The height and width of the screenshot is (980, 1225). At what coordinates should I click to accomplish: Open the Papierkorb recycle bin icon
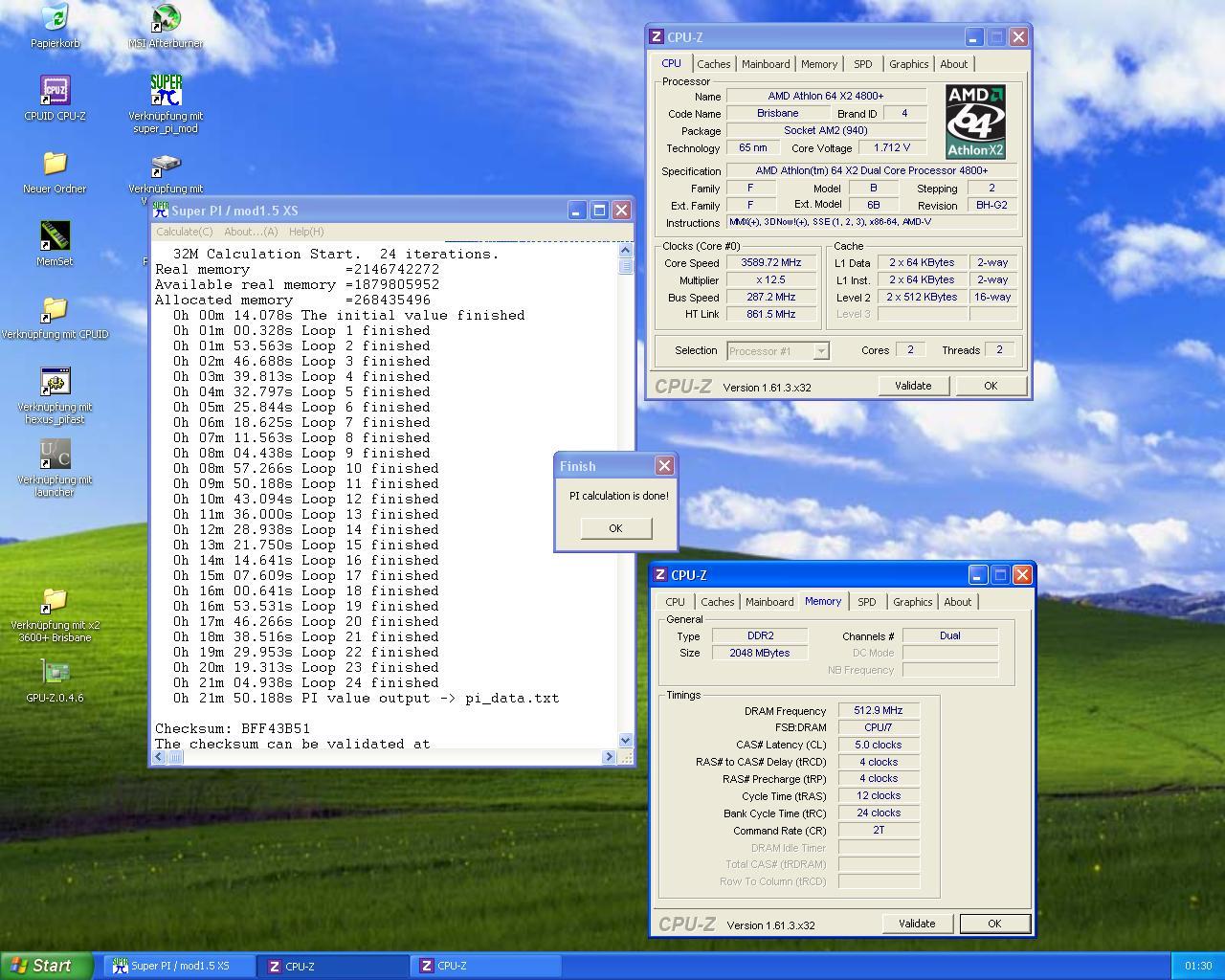(x=56, y=18)
